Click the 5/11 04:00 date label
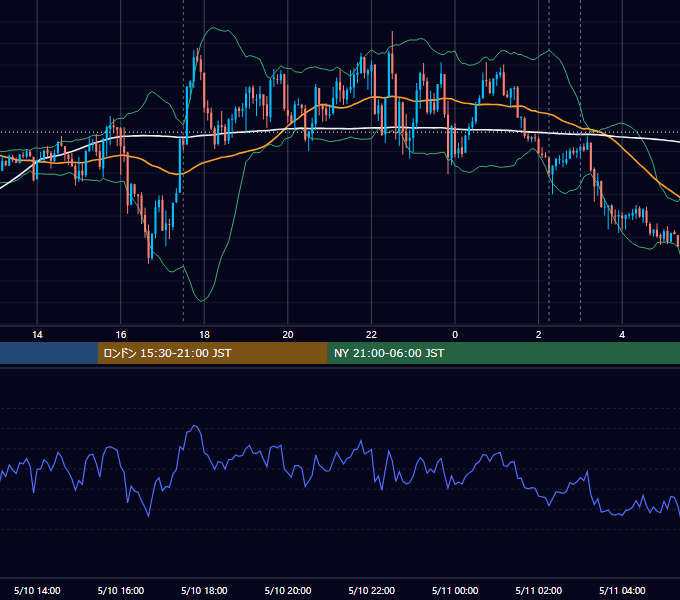Screen dimensions: 680x600 point(622,590)
